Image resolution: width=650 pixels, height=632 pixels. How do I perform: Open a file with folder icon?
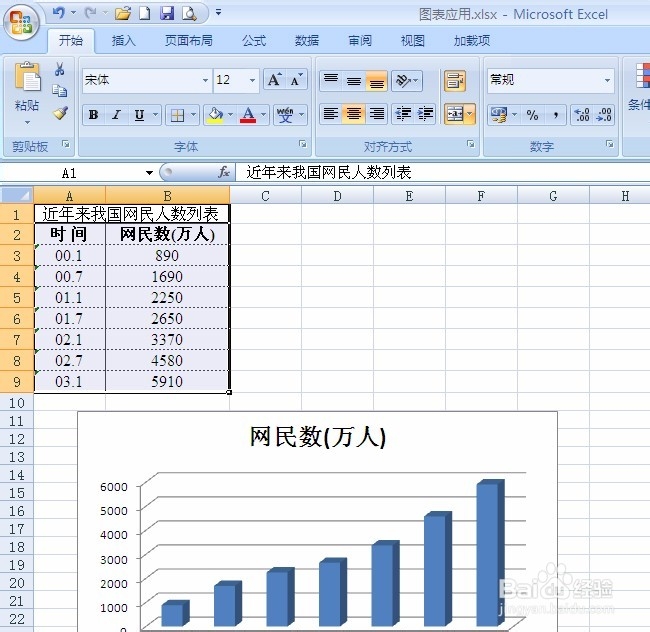click(123, 14)
